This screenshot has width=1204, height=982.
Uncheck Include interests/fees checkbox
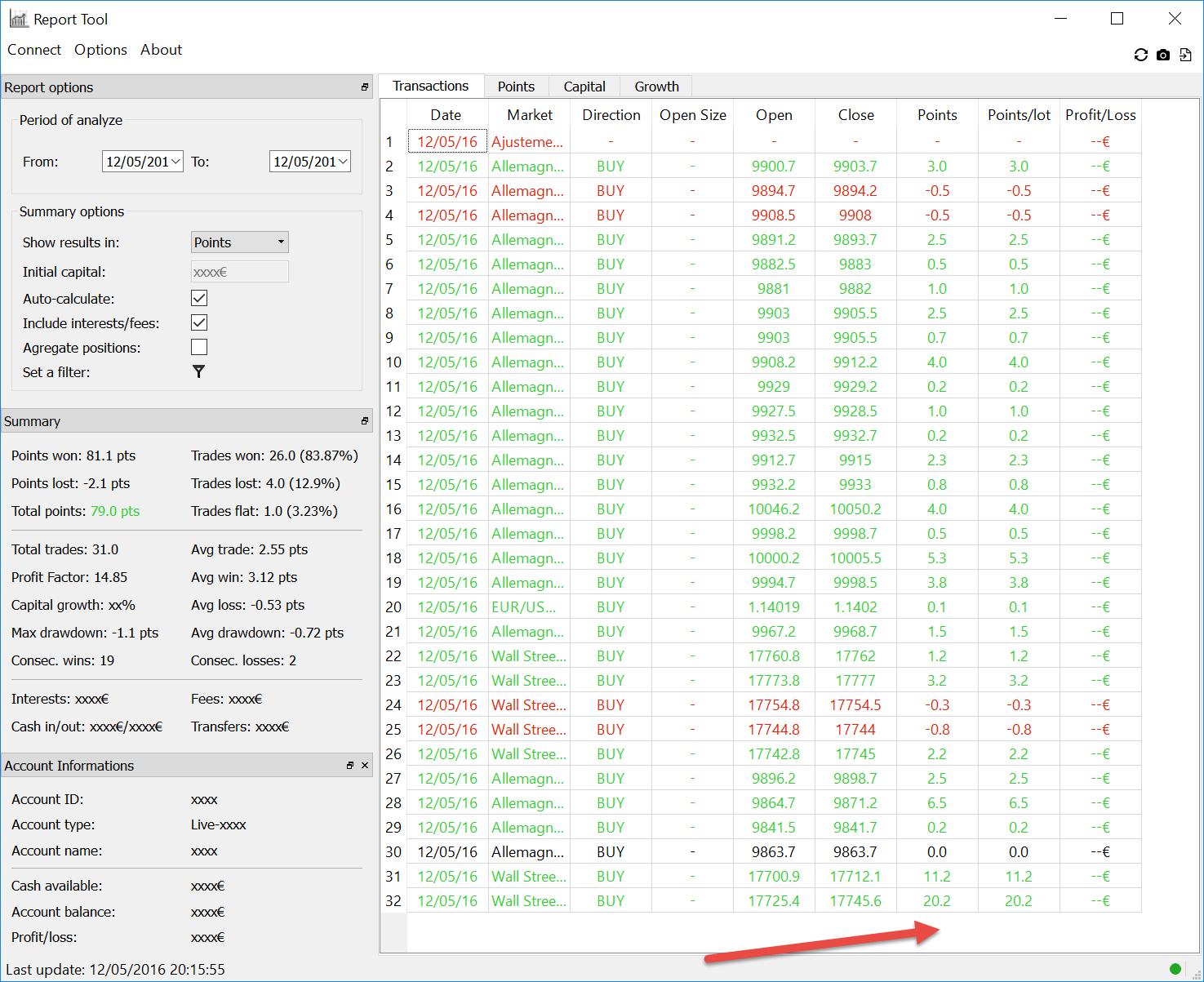pyautogui.click(x=199, y=322)
